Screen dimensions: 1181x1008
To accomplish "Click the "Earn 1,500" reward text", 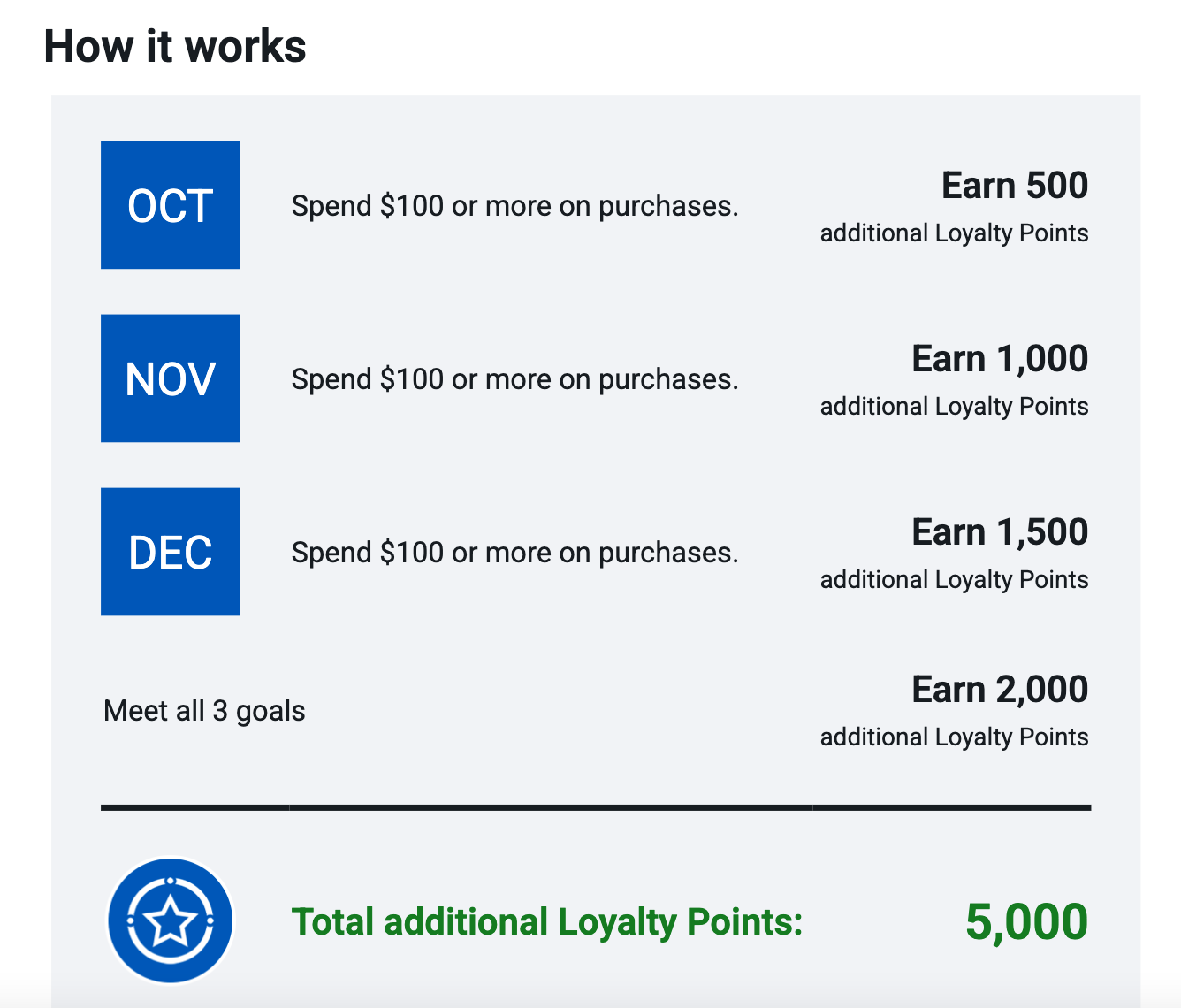I will coord(1000,532).
